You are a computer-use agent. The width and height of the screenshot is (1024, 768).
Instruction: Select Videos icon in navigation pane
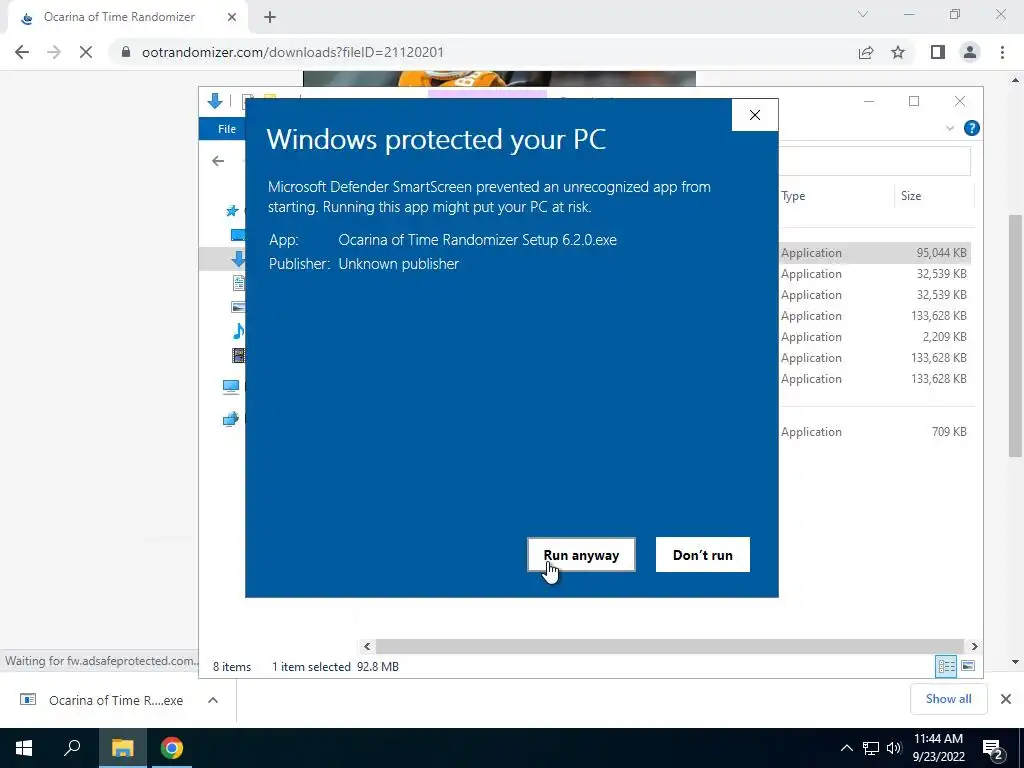239,355
